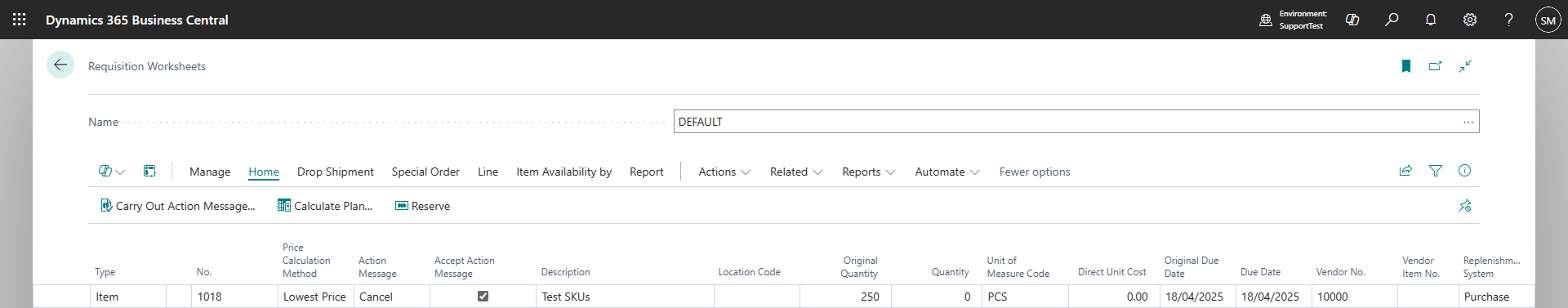
Task: Click the Description cell Test SKUs
Action: [625, 297]
